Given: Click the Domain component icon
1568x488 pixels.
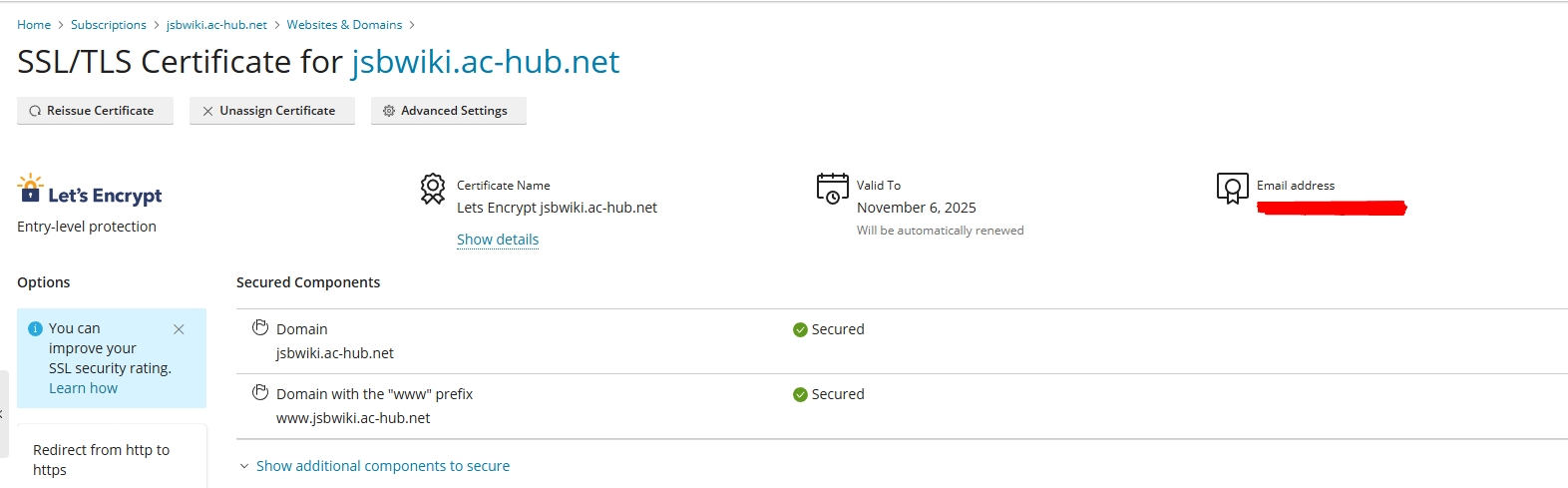Looking at the screenshot, I should 260,328.
